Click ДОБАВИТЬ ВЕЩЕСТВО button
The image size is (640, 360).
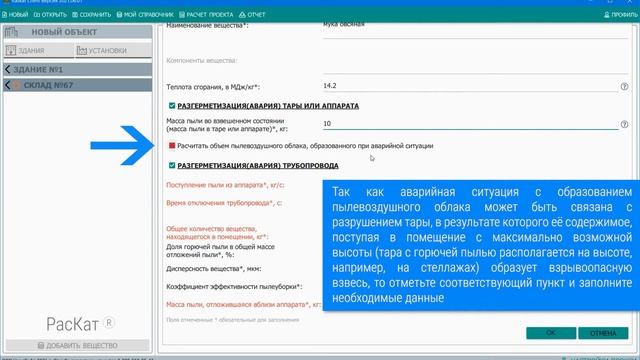point(78,345)
